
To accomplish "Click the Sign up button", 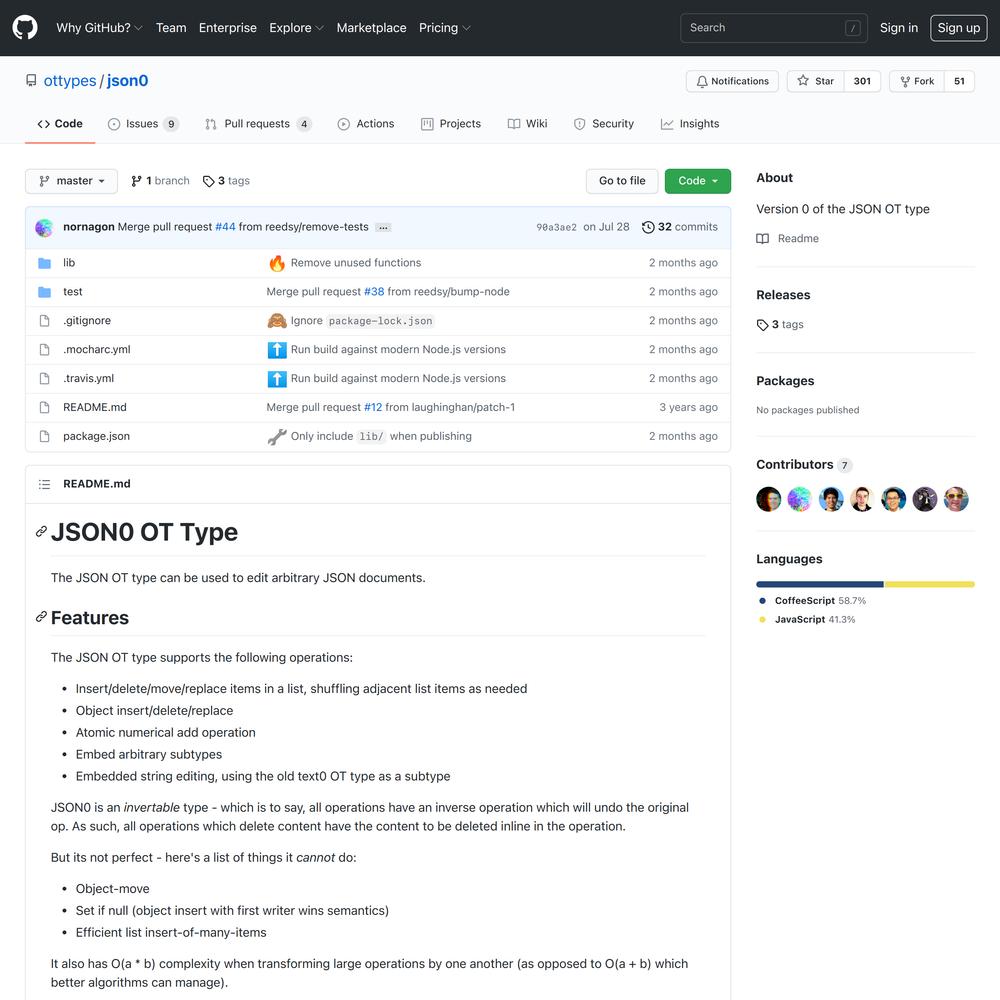I will (x=959, y=27).
